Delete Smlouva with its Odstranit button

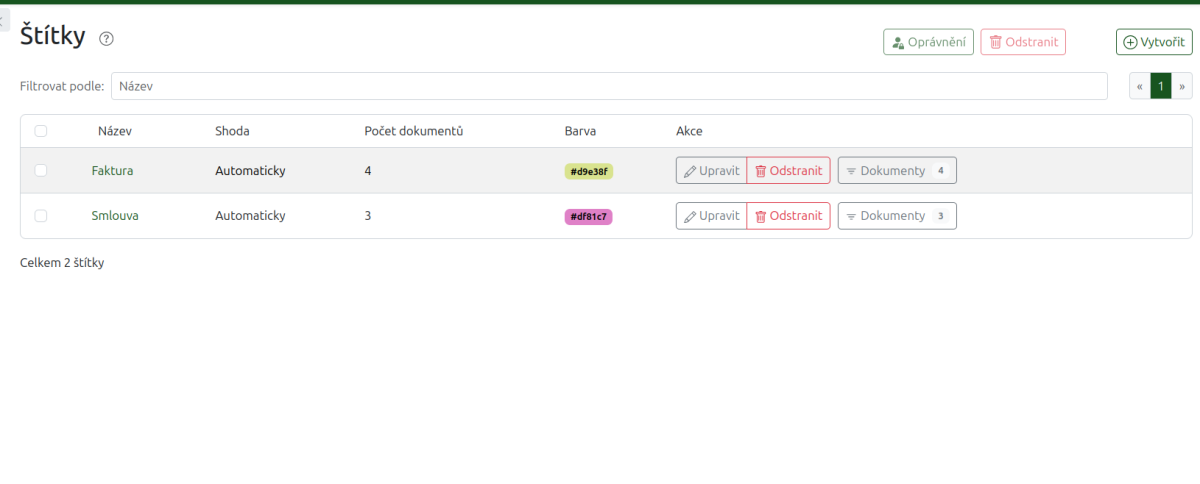pos(788,216)
